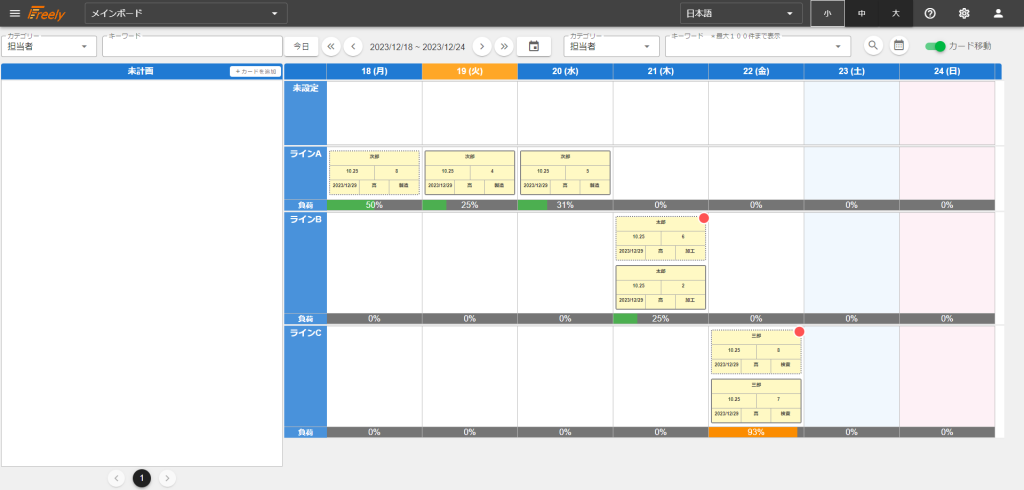Click the search magnifier icon
Screen dimensions: 1024x490
tap(873, 46)
